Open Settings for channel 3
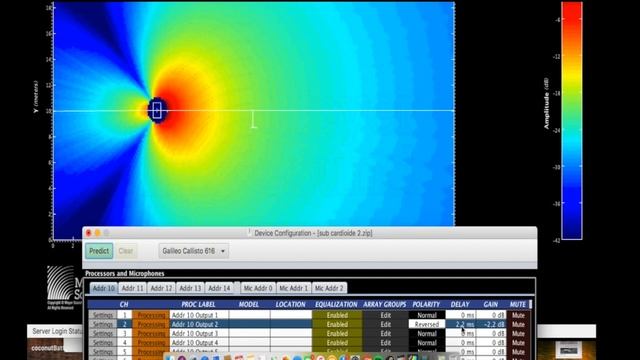The height and width of the screenshot is (360, 640). 102,333
